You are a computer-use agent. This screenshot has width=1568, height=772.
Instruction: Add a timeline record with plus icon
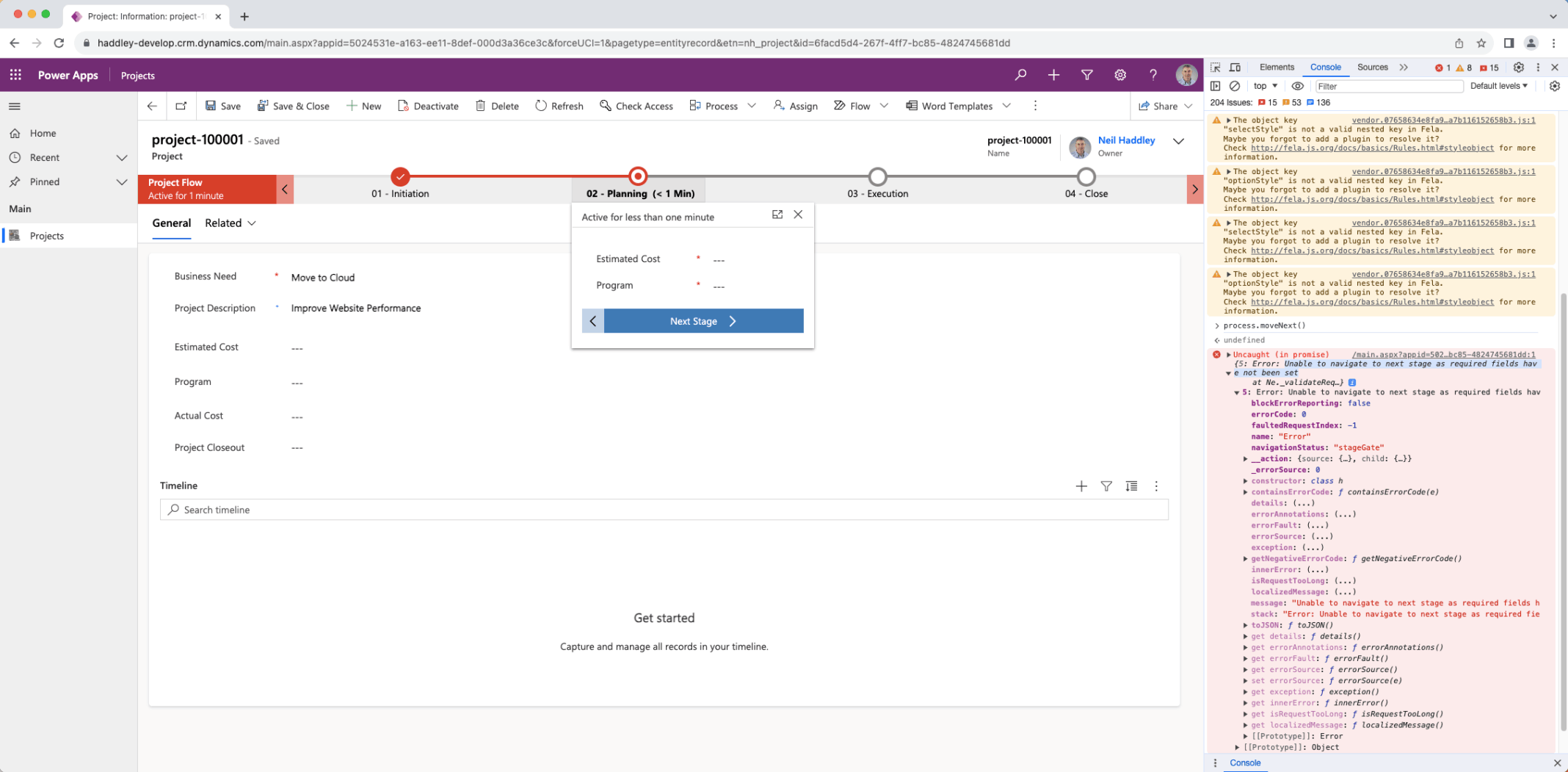click(x=1081, y=486)
